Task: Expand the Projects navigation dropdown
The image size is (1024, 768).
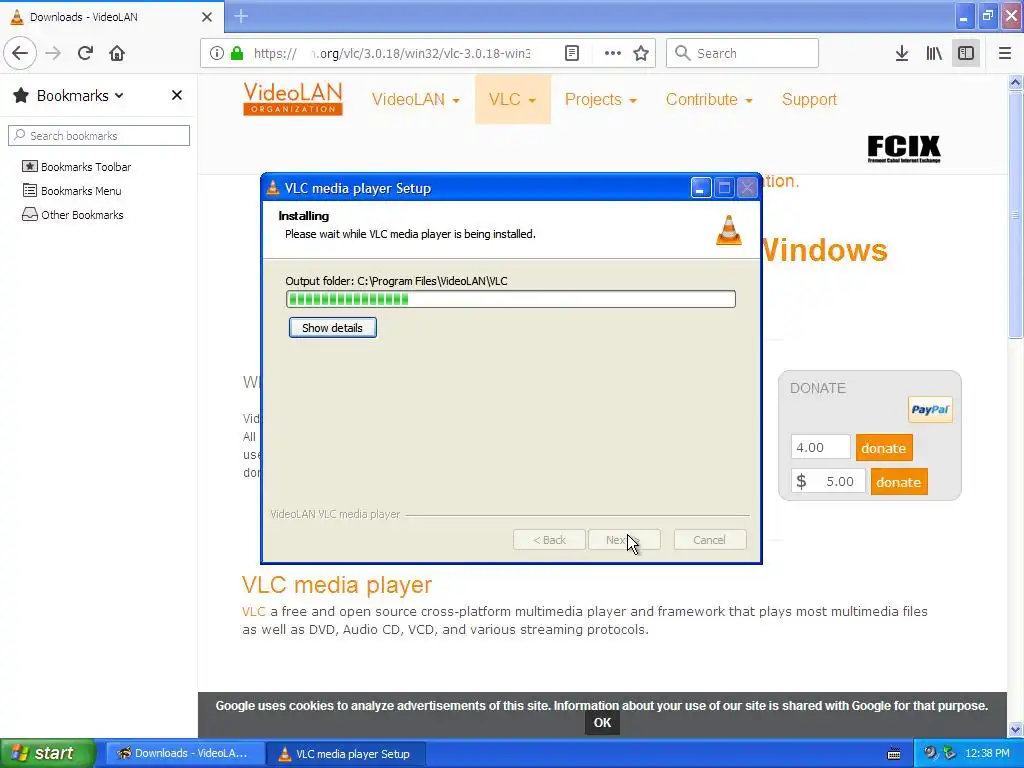Action: click(x=600, y=99)
